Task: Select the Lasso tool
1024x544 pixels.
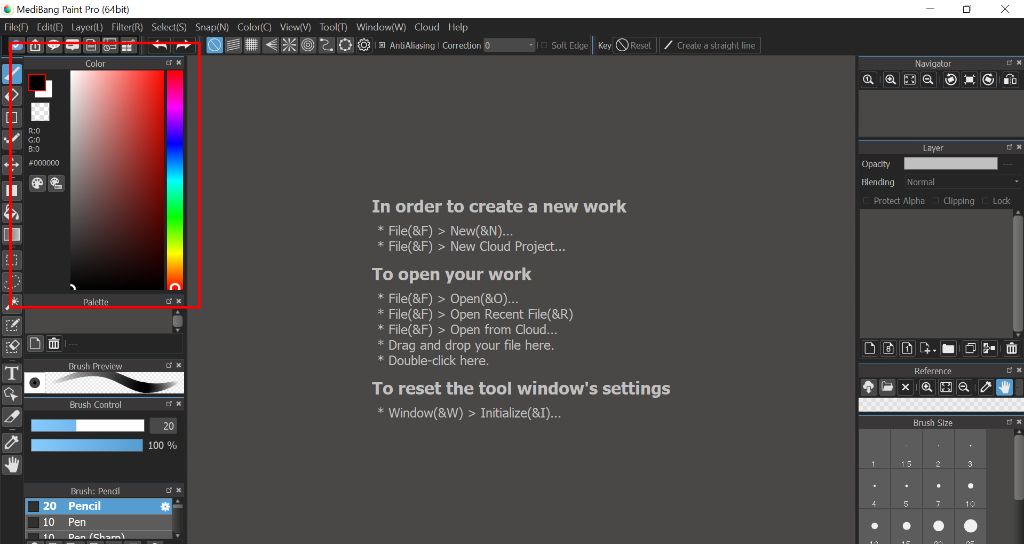Action: tap(12, 282)
